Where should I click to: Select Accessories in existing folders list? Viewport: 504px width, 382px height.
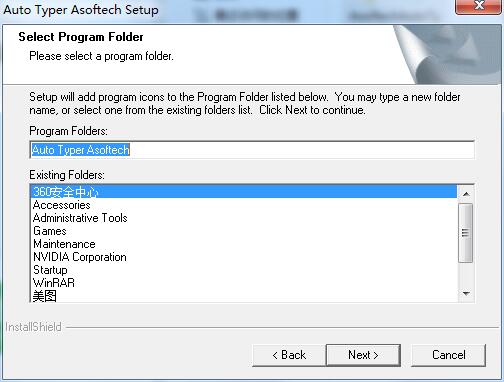click(244, 205)
